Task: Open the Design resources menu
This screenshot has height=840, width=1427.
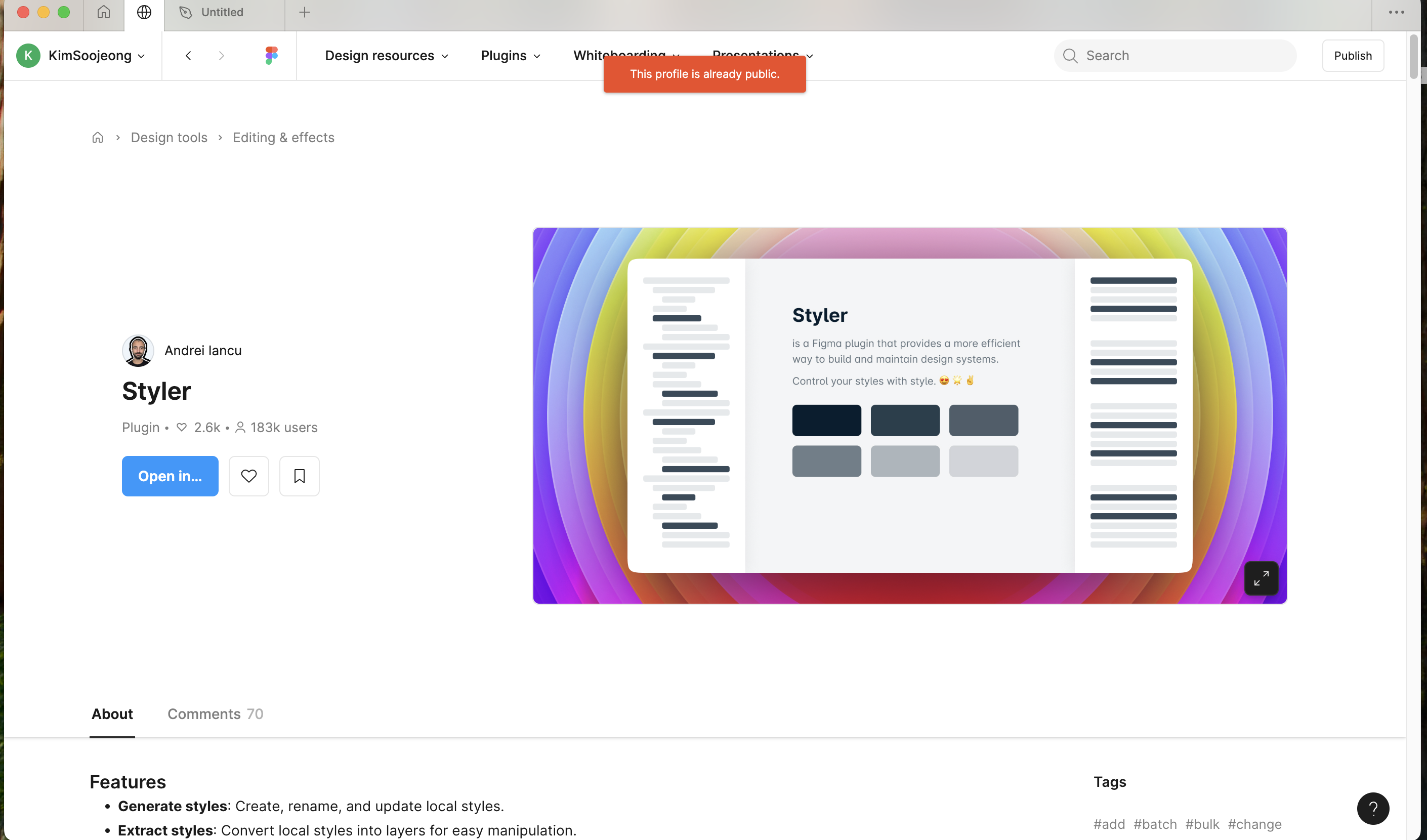Action: (387, 56)
